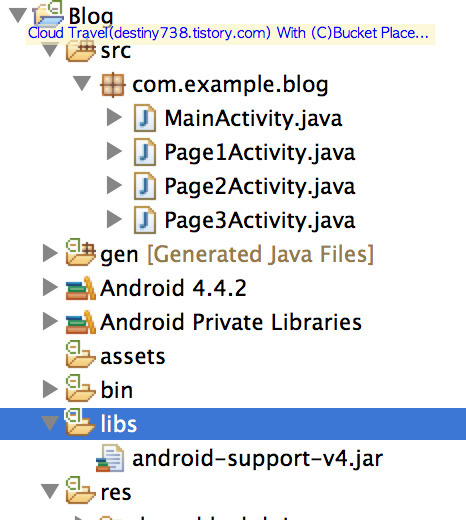
Task: Select the com.example.blog package label
Action: 230,85
